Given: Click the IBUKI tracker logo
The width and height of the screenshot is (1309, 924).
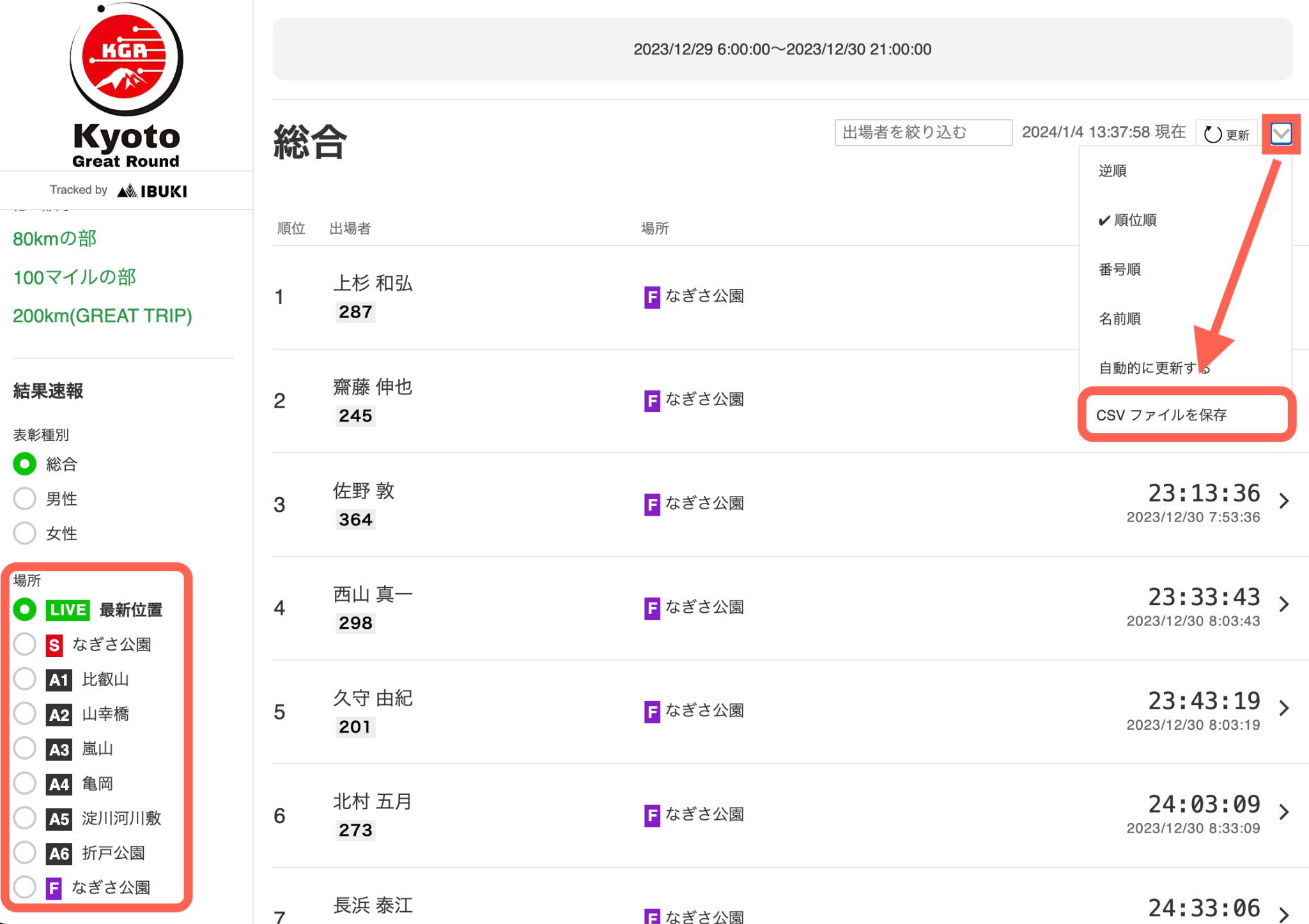Looking at the screenshot, I should (153, 190).
